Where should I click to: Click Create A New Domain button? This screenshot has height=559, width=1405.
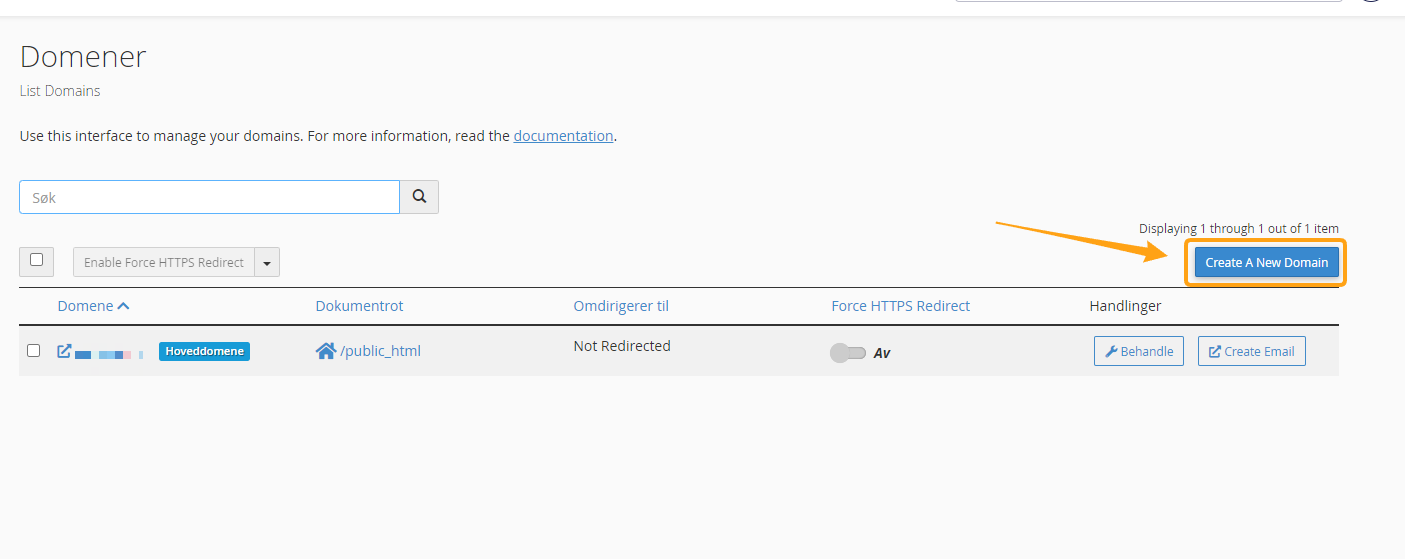pos(1266,263)
